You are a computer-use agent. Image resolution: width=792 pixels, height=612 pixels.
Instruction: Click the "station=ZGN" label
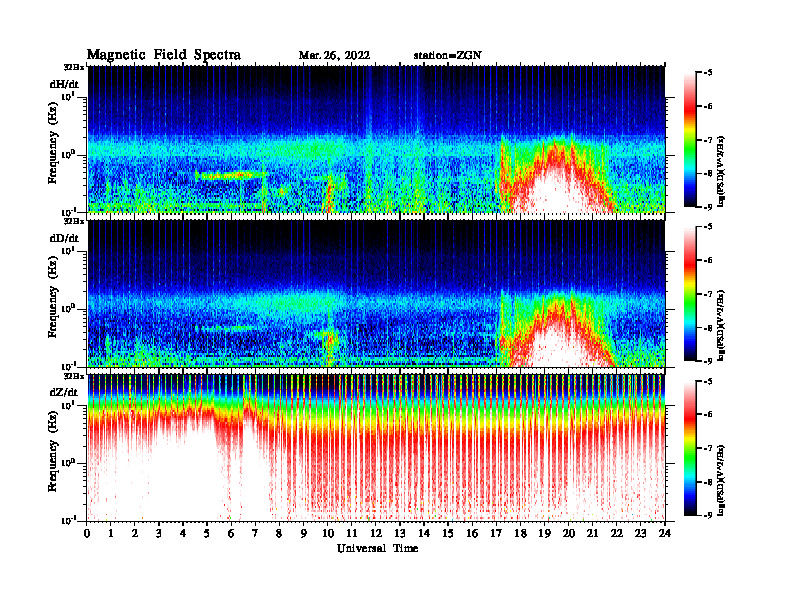(448, 55)
